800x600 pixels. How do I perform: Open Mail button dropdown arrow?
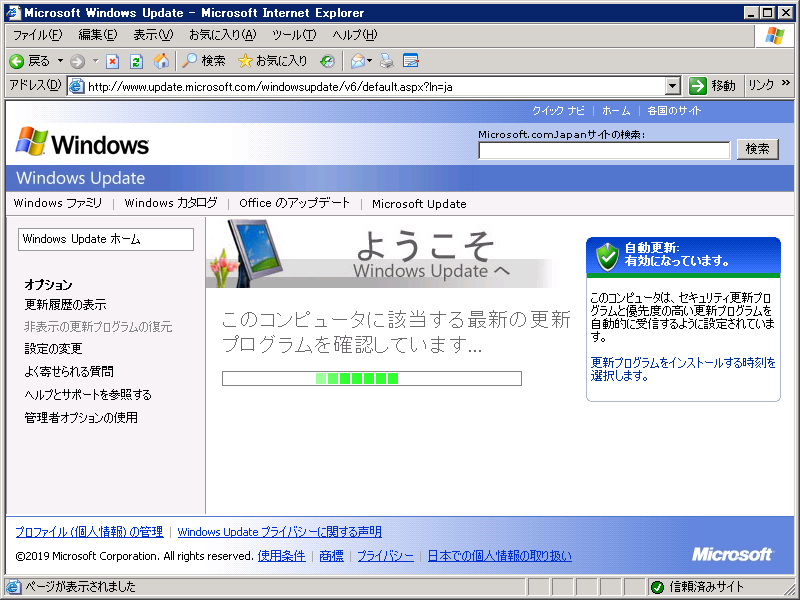[369, 61]
